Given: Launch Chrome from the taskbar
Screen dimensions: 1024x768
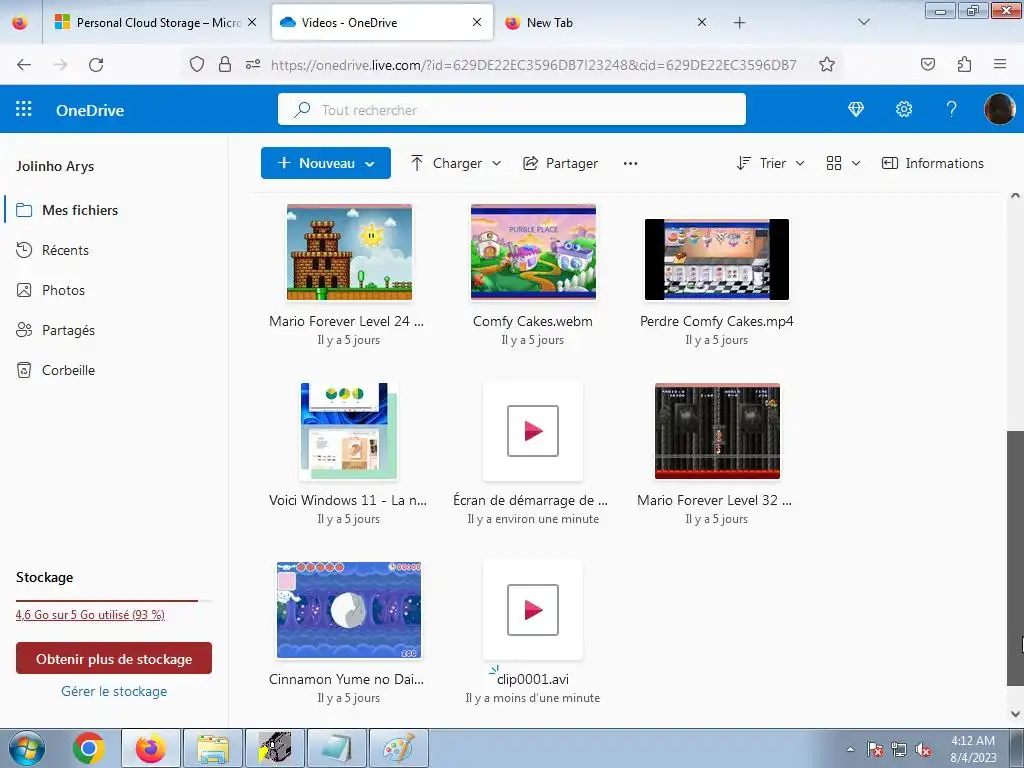Looking at the screenshot, I should (89, 748).
